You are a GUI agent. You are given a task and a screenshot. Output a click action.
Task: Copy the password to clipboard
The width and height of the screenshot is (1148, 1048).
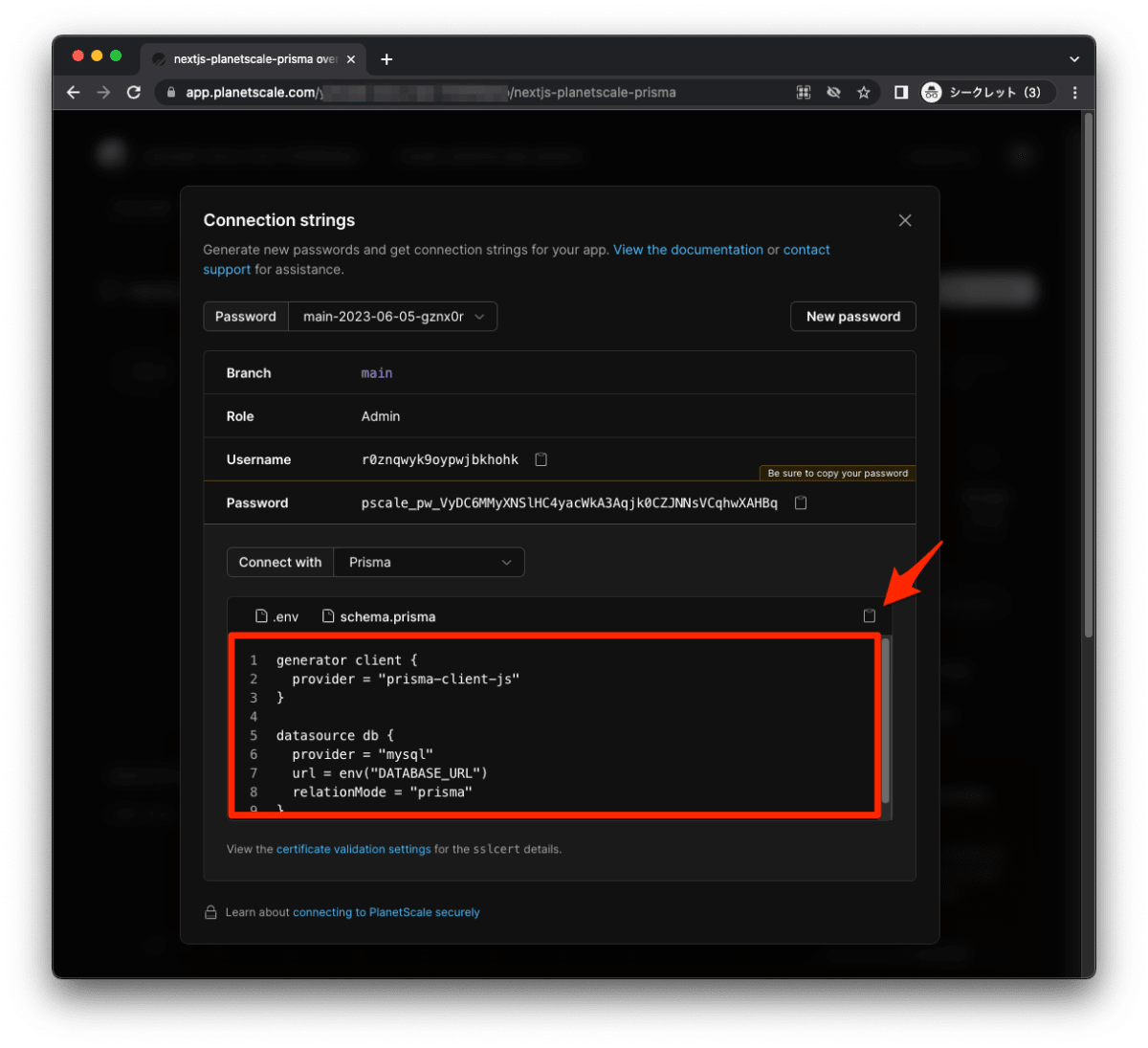pos(801,502)
